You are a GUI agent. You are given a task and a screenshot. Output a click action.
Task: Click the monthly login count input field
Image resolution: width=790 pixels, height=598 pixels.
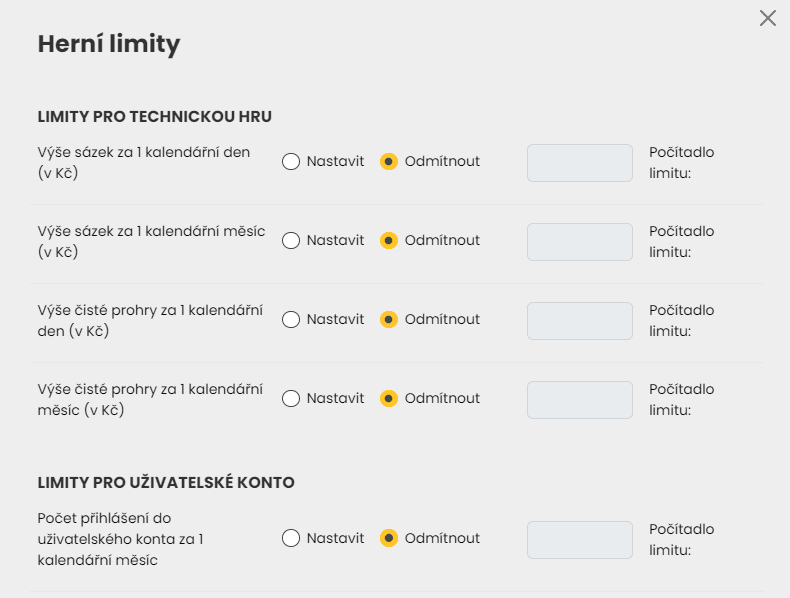(x=579, y=540)
